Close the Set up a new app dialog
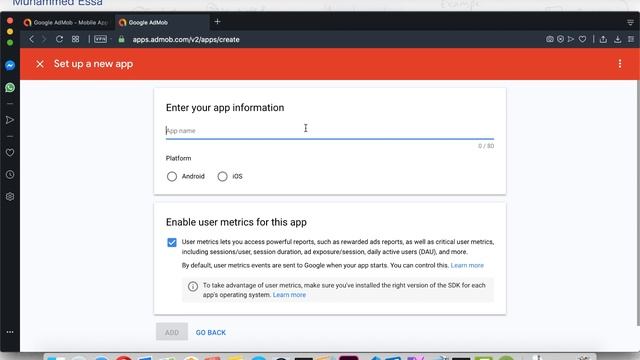 click(40, 64)
